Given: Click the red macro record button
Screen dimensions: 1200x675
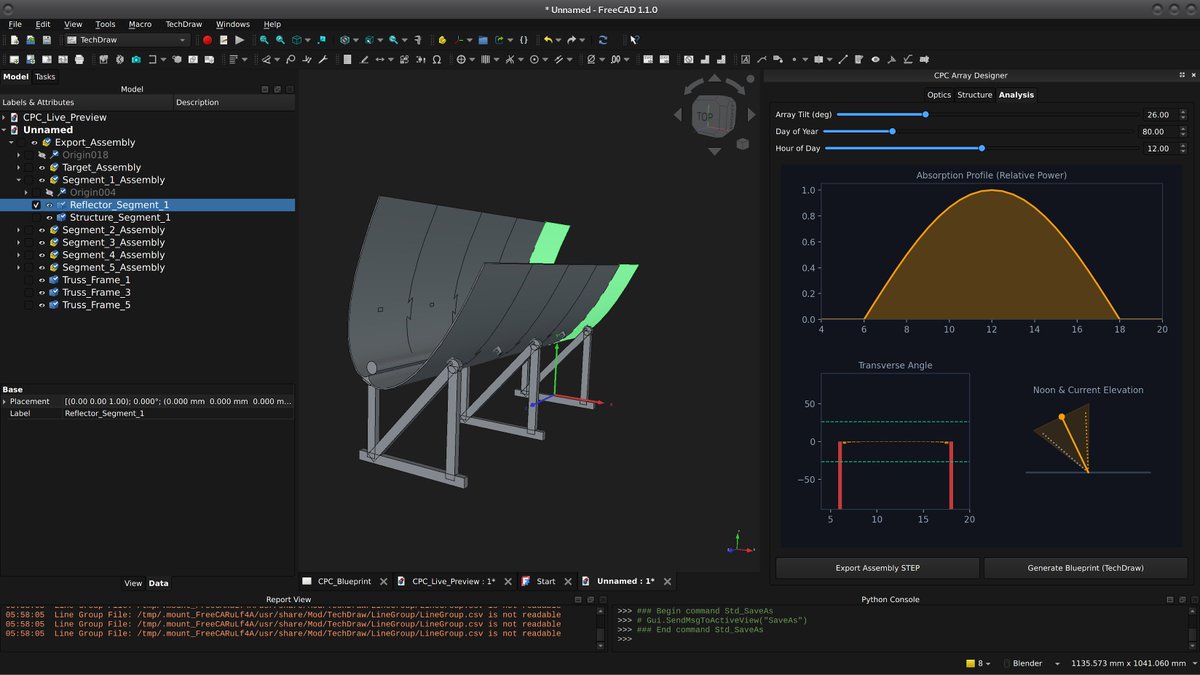Looking at the screenshot, I should click(x=207, y=40).
